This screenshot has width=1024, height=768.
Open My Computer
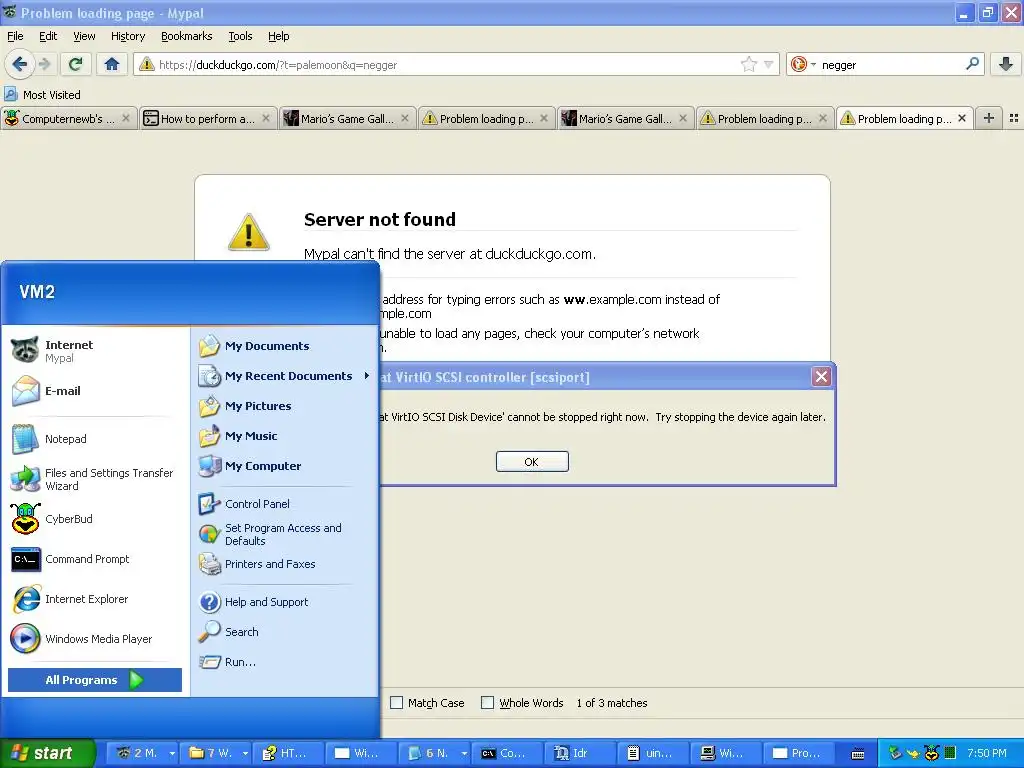click(x=263, y=466)
